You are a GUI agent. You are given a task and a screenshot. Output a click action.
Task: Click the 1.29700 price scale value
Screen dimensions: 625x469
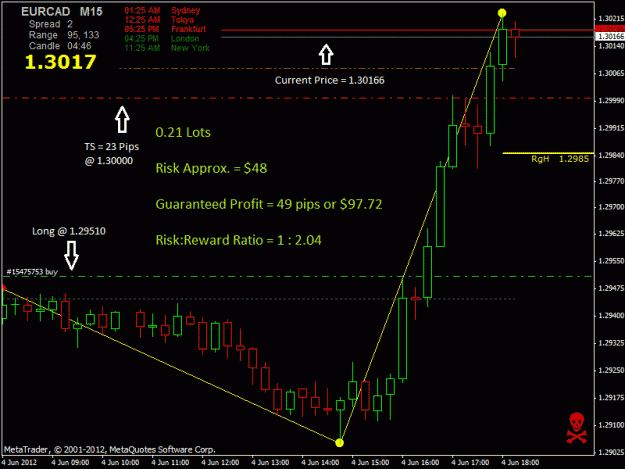coord(611,207)
